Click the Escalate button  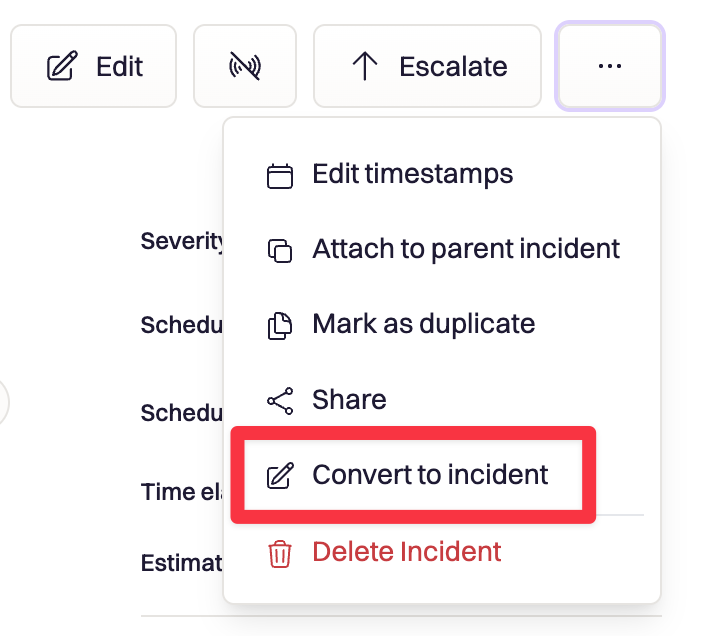[x=427, y=66]
